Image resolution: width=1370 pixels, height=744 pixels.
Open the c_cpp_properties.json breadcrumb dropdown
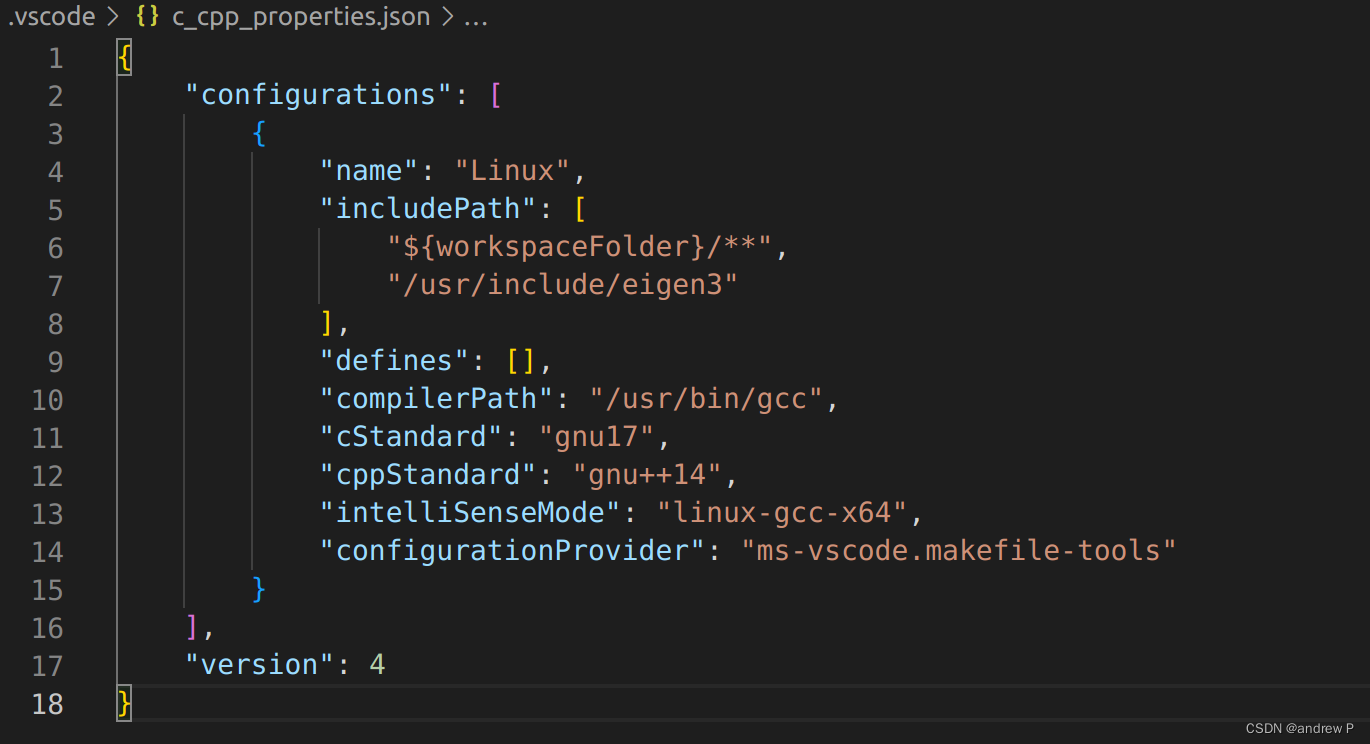point(300,16)
